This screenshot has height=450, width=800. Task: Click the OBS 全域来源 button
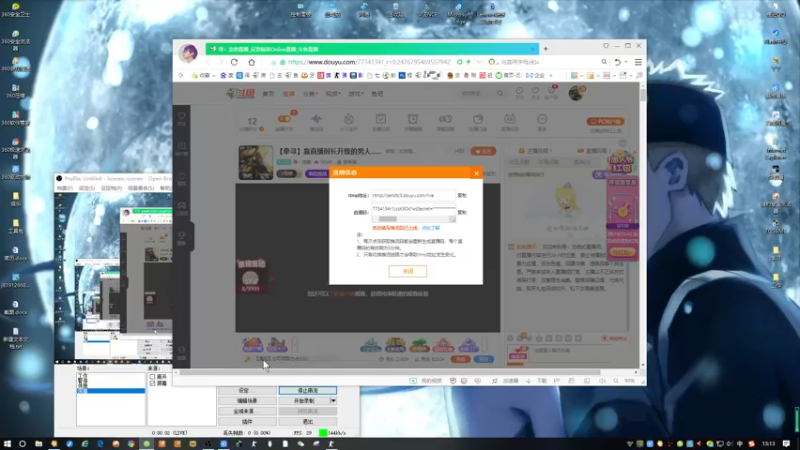coord(247,411)
